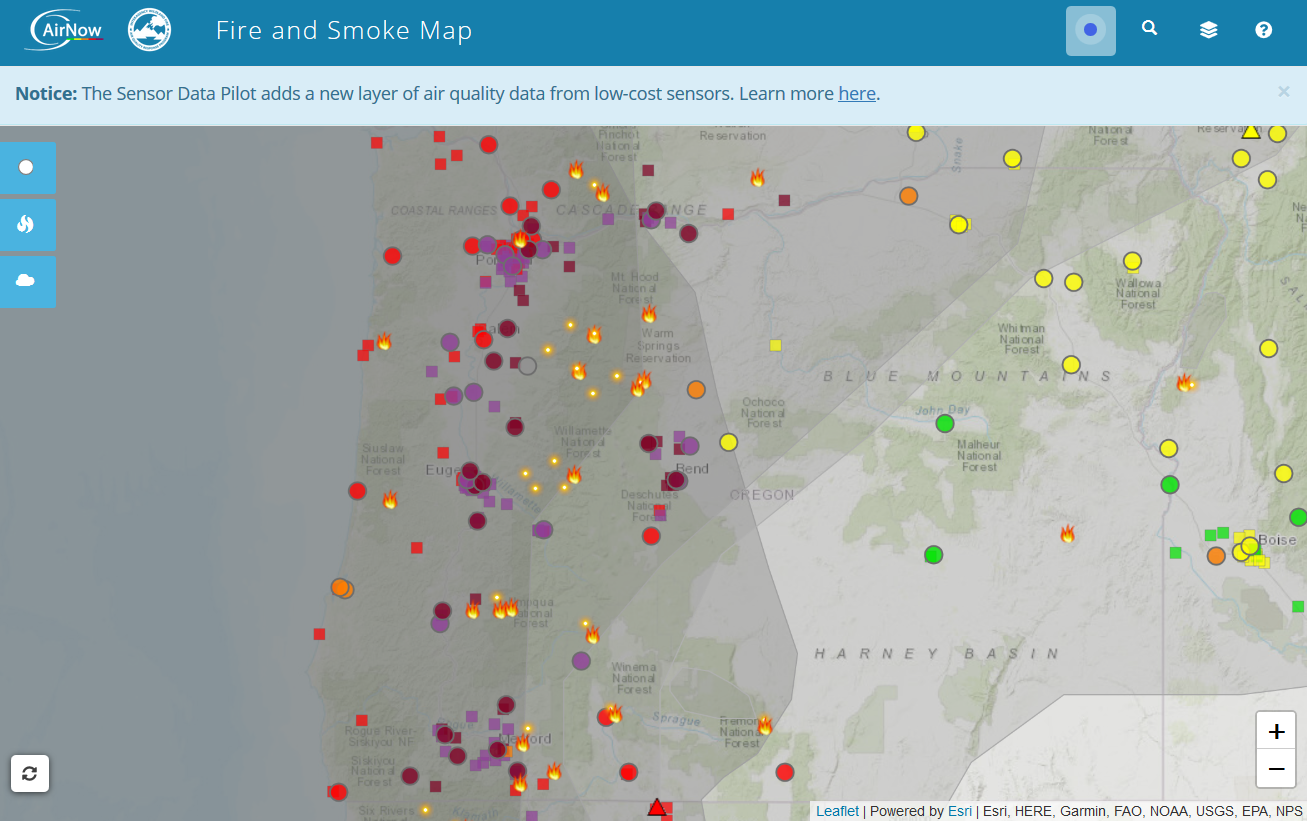The height and width of the screenshot is (821, 1307).
Task: Open the help question mark
Action: tap(1264, 30)
